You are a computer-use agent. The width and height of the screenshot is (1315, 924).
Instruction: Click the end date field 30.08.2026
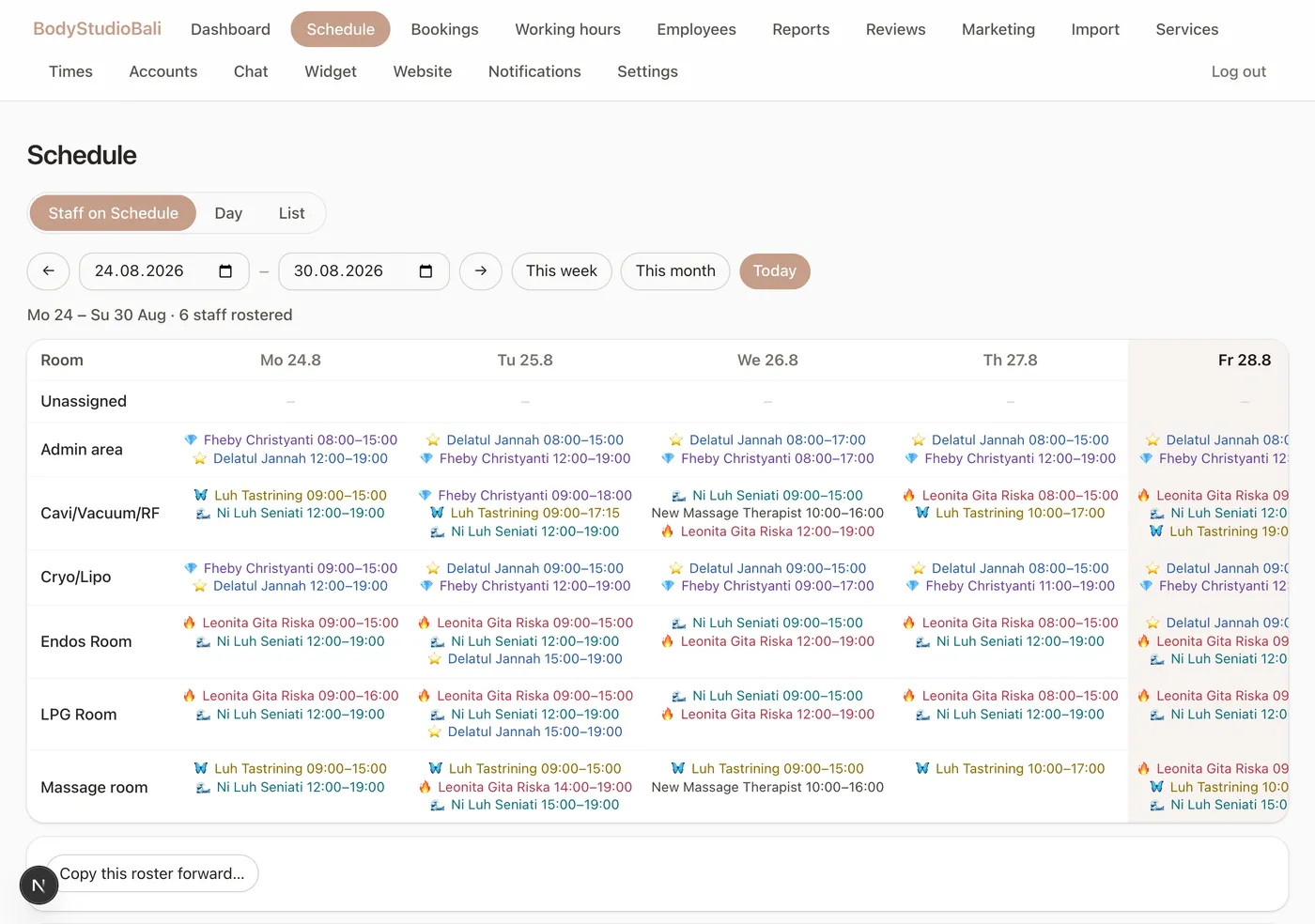[364, 271]
